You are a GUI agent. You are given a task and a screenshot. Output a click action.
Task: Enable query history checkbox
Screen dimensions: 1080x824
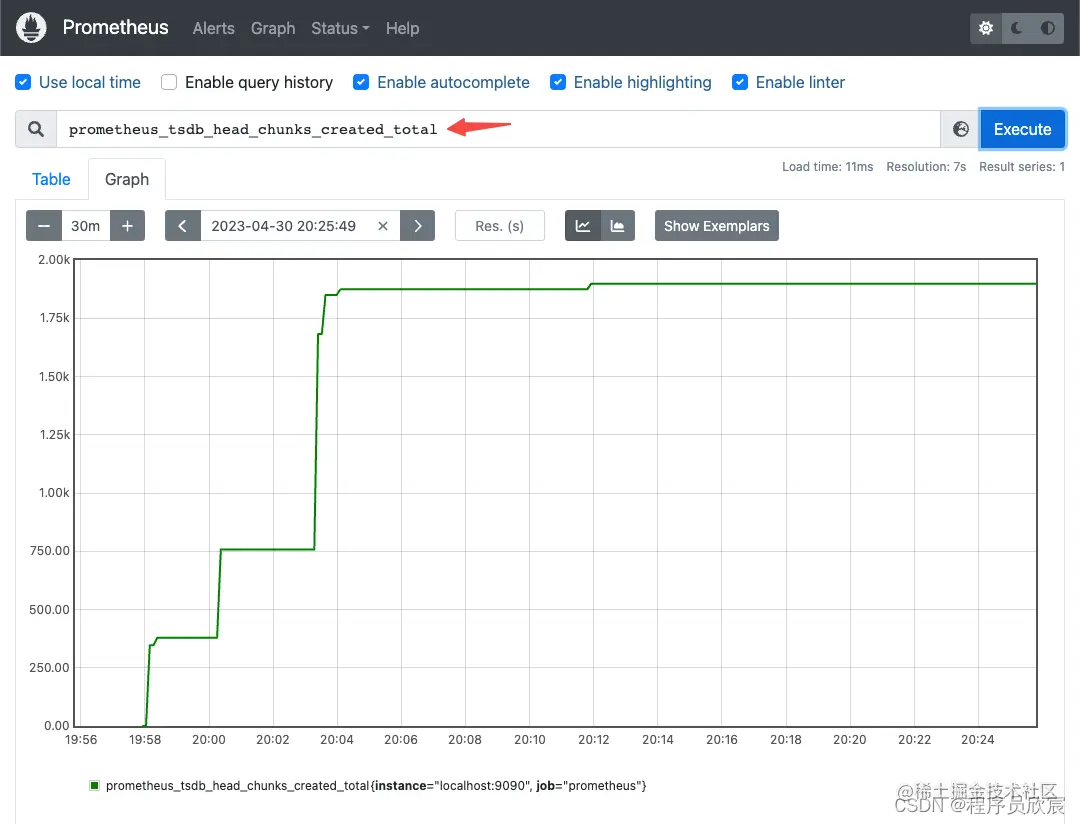tap(169, 82)
